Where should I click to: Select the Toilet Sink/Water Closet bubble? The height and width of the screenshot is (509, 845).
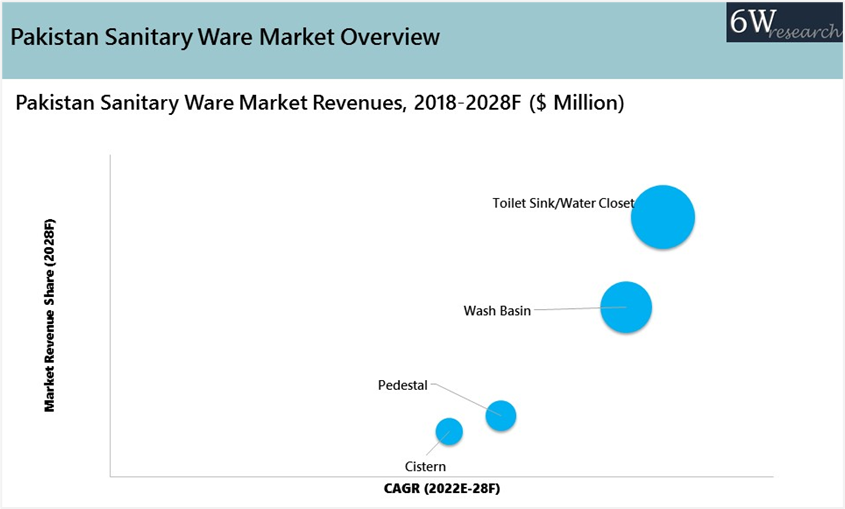coord(663,217)
